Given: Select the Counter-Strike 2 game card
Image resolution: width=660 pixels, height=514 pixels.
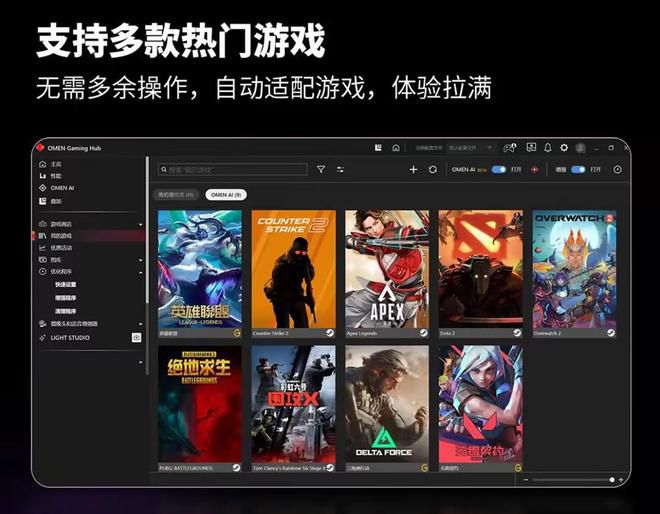Looking at the screenshot, I should [294, 274].
